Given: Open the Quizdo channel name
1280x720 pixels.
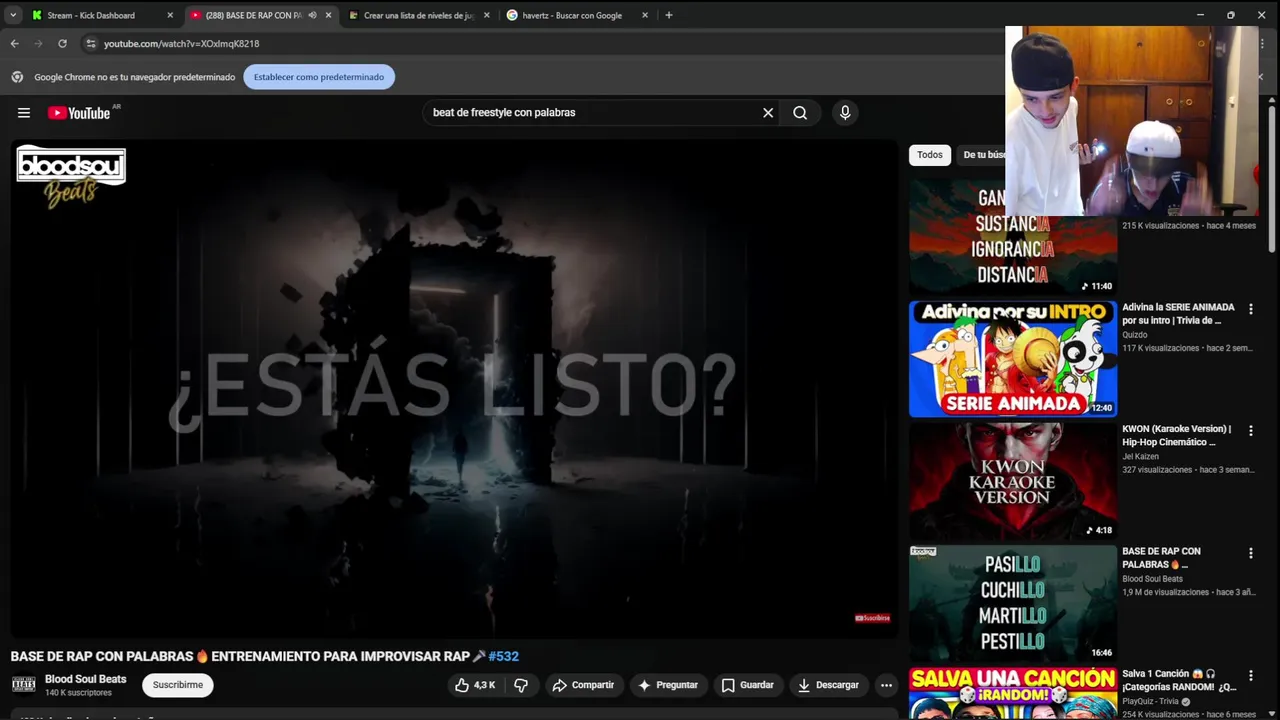Looking at the screenshot, I should 1135,335.
